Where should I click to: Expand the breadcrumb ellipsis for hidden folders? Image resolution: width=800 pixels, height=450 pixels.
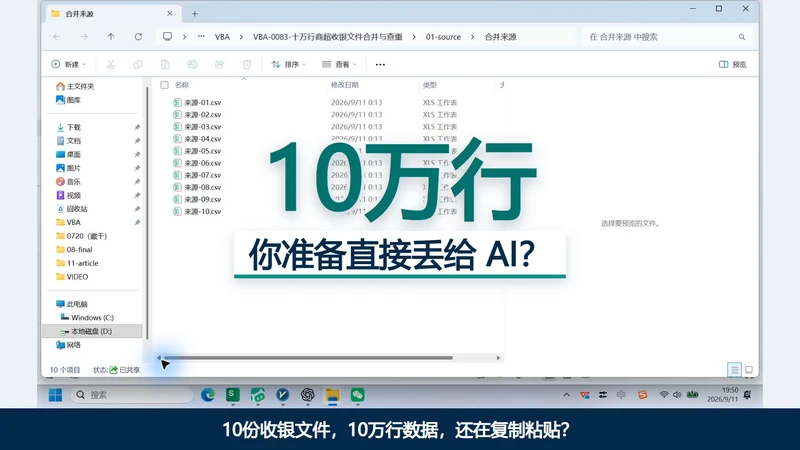point(202,37)
